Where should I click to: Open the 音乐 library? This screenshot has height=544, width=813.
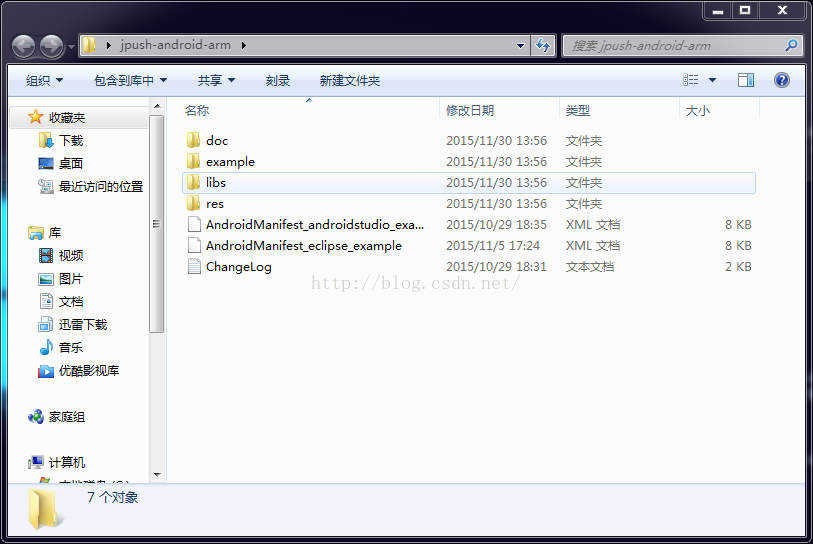click(71, 347)
